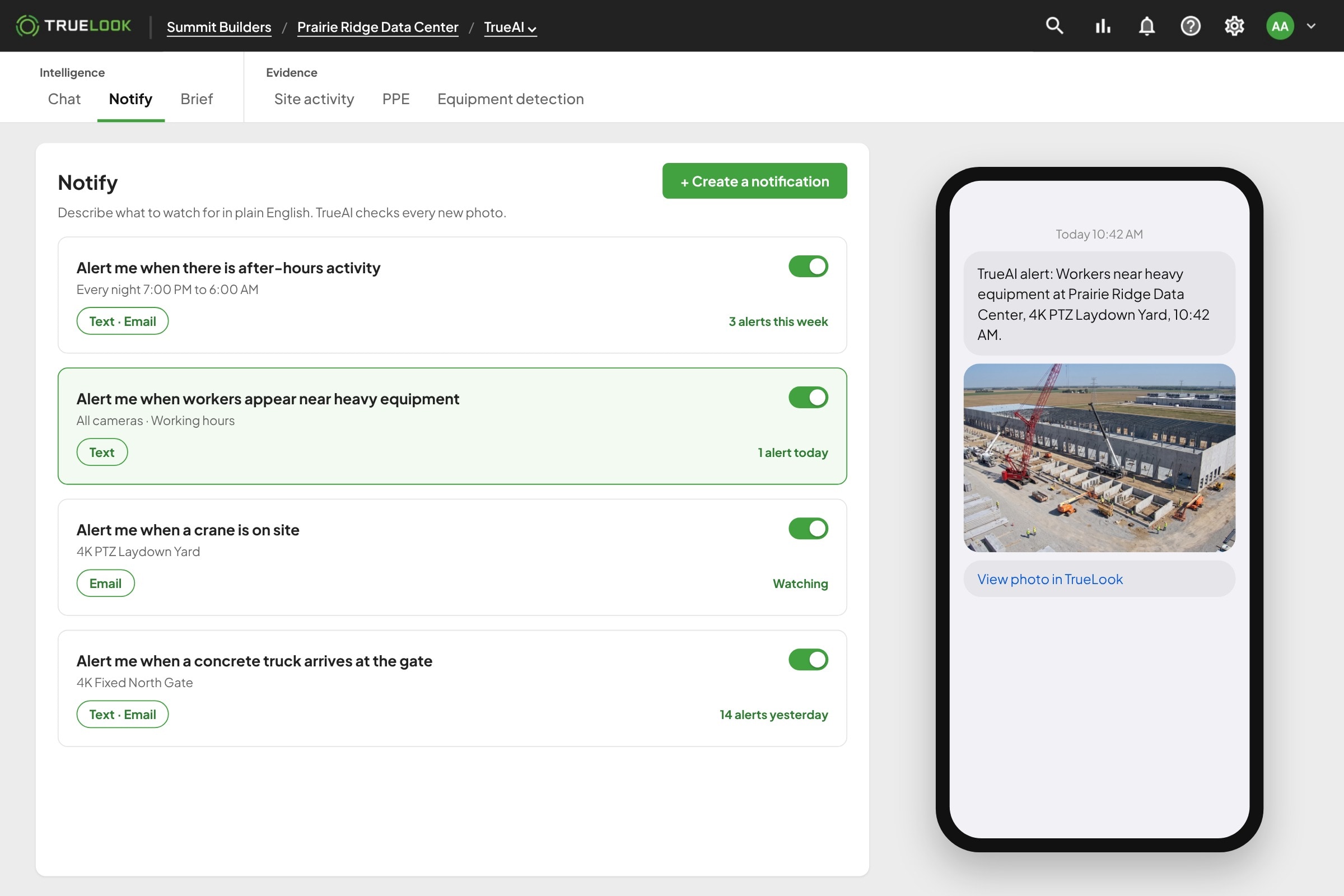Go to Summit Builders breadcrumb

[x=219, y=27]
